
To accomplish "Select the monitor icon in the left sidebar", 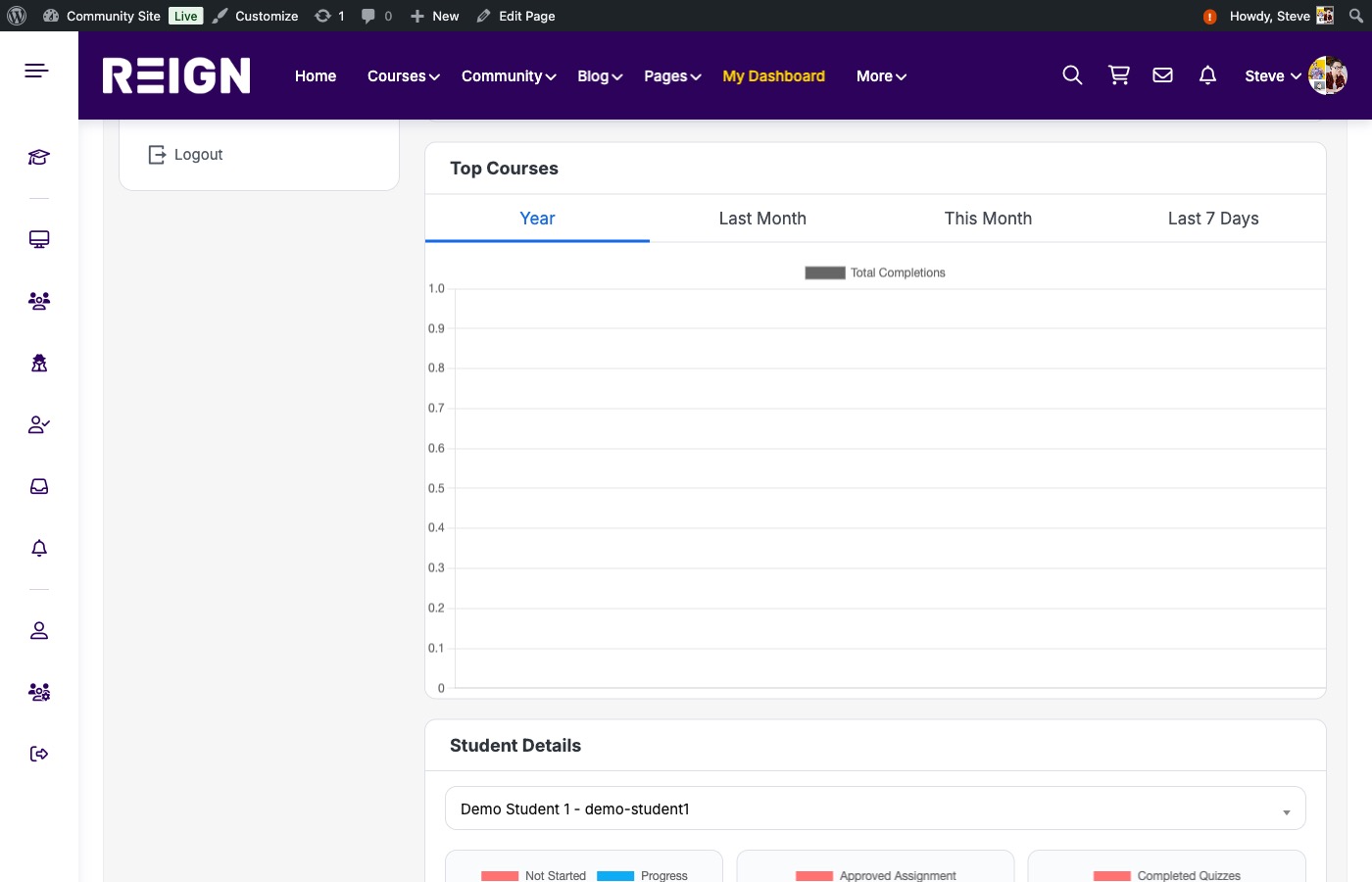I will pos(38,239).
